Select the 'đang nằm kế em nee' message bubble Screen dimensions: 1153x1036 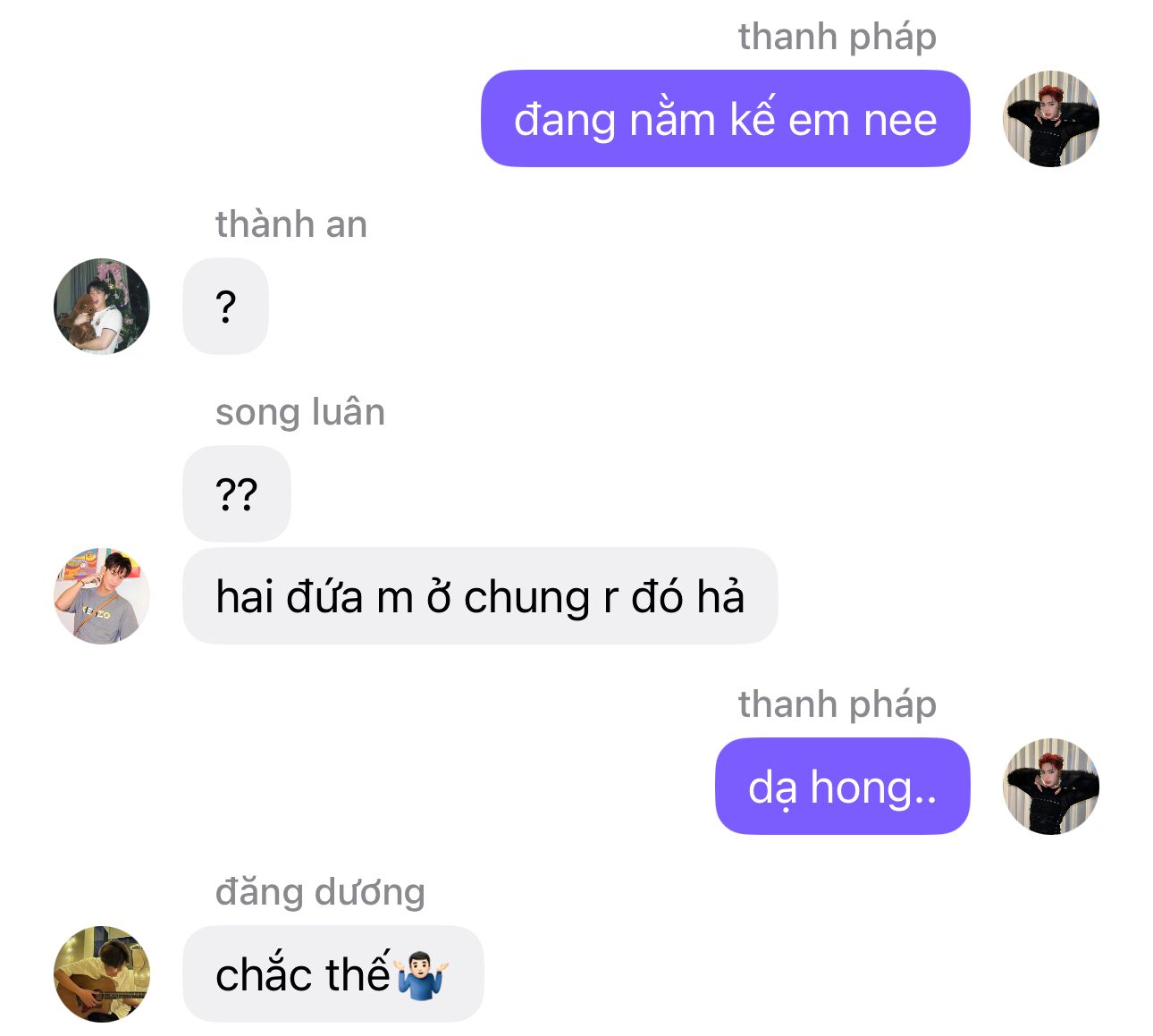coord(726,119)
